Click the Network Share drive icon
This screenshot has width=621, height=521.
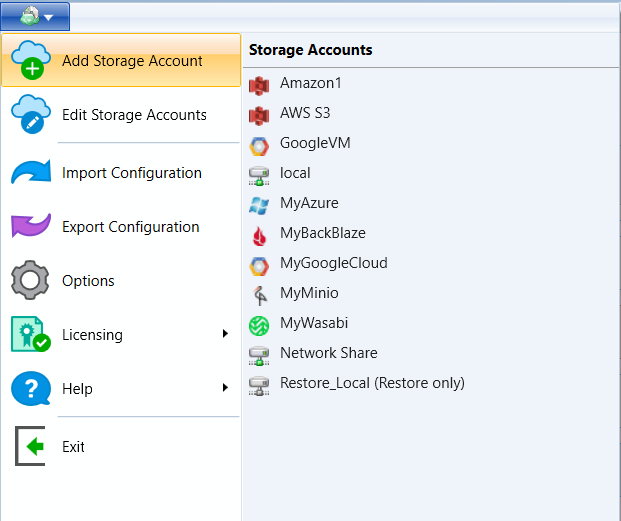point(259,356)
